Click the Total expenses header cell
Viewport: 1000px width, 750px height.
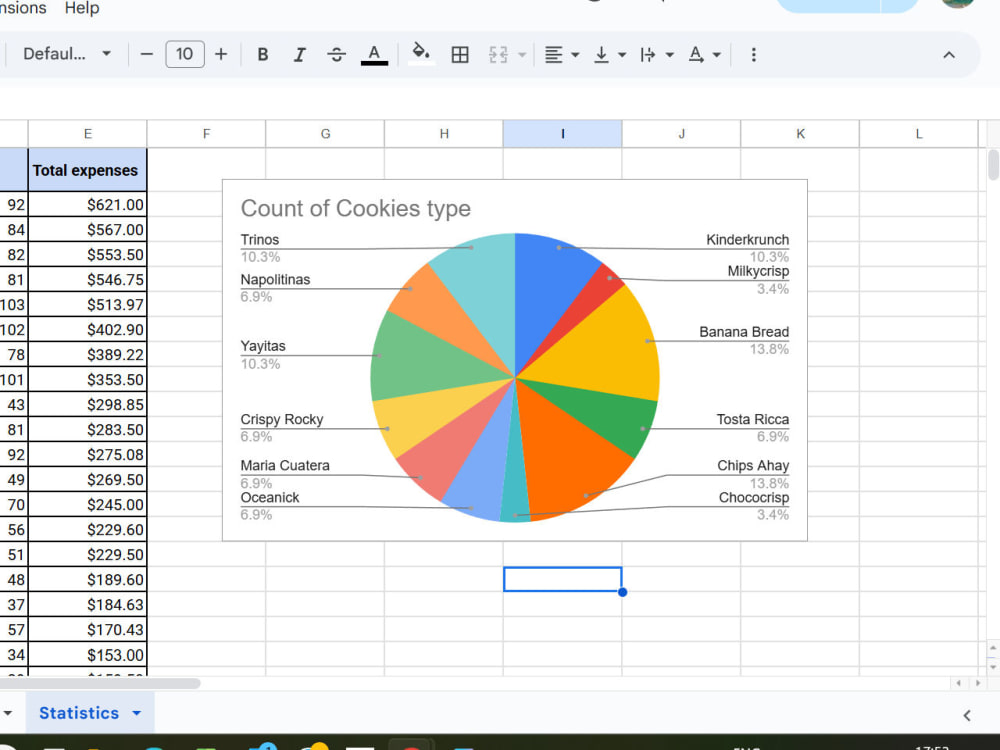click(88, 170)
